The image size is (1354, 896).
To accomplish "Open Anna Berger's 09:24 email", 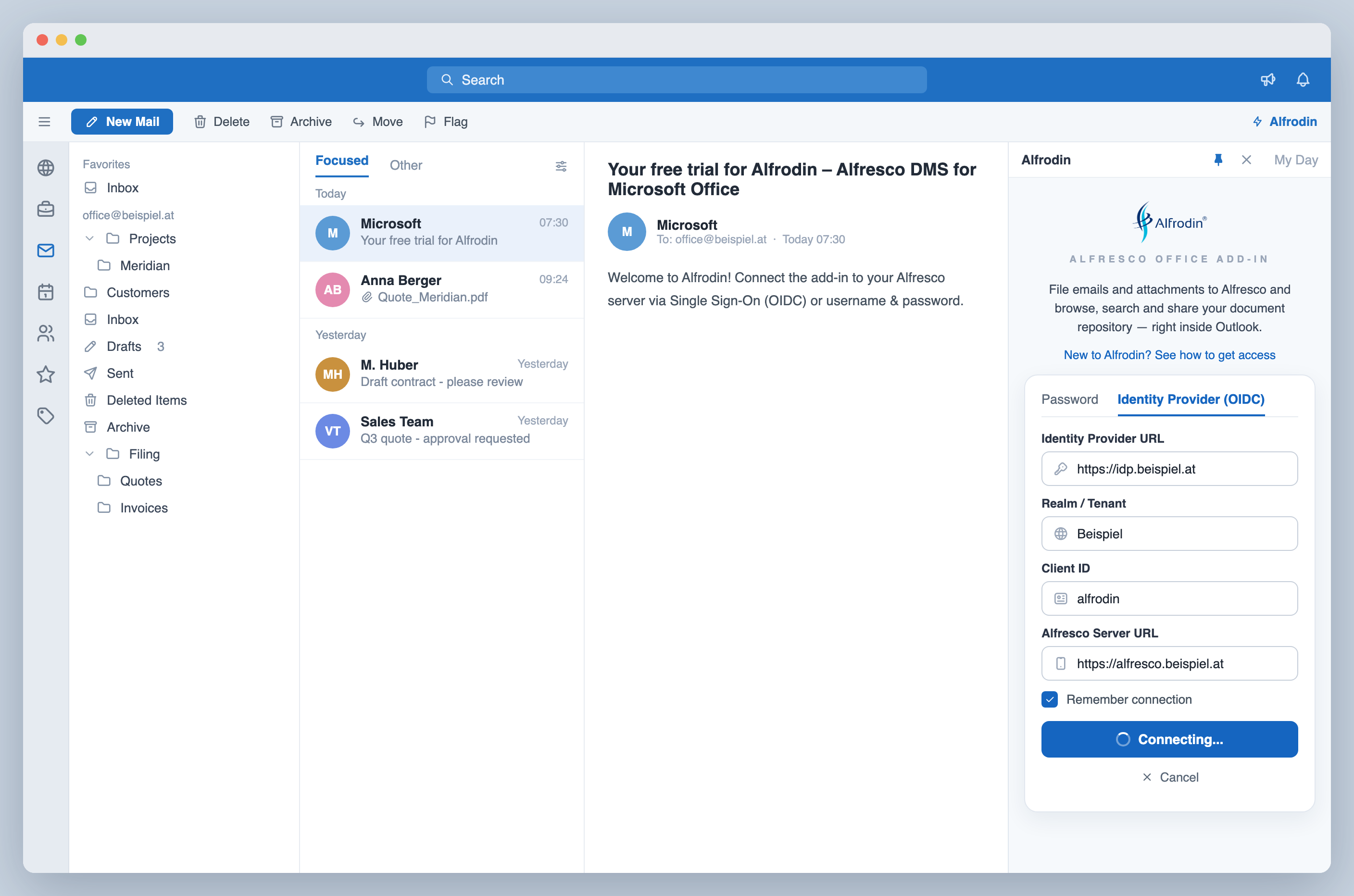I will pos(442,290).
